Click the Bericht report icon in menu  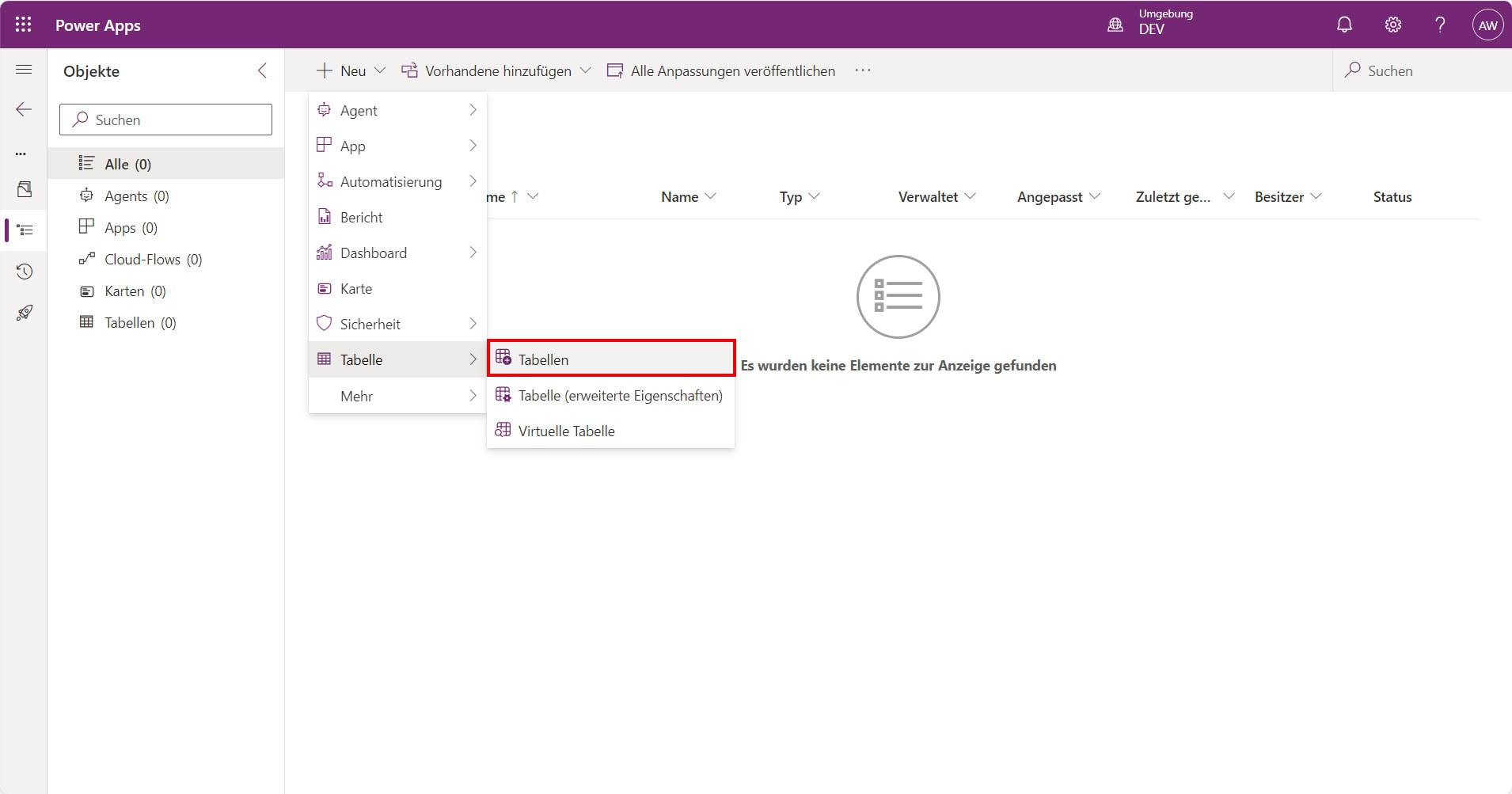click(324, 216)
